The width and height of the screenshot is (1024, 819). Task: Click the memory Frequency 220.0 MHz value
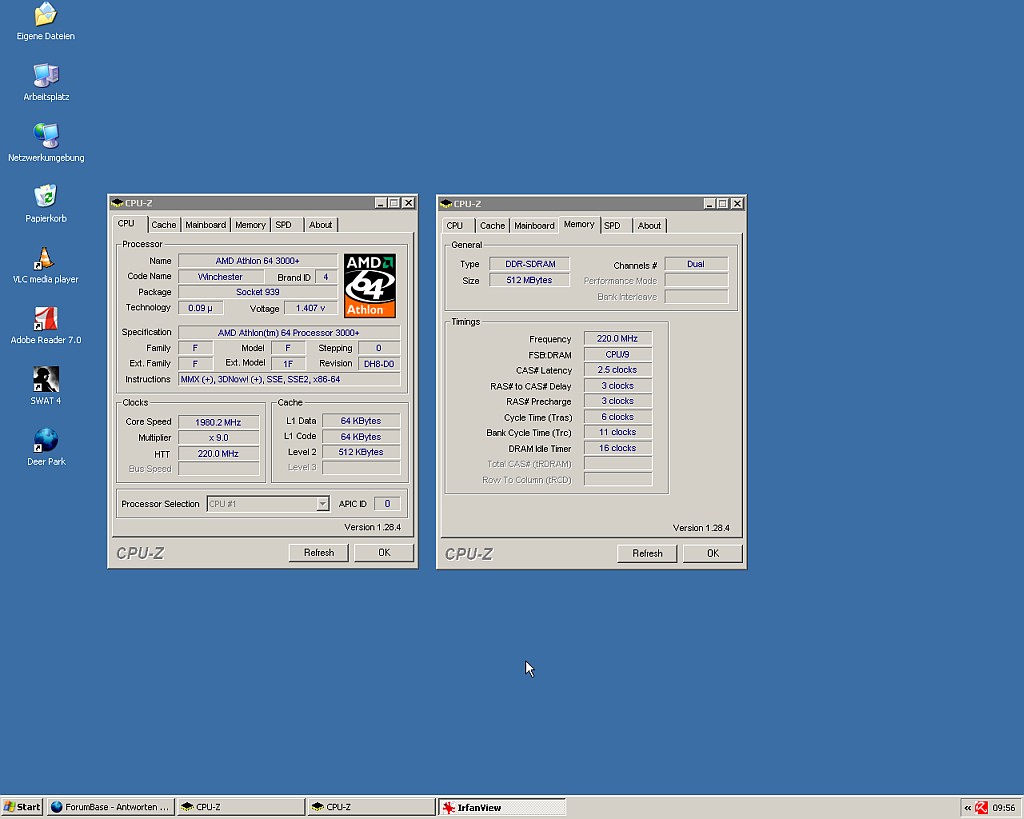[617, 338]
